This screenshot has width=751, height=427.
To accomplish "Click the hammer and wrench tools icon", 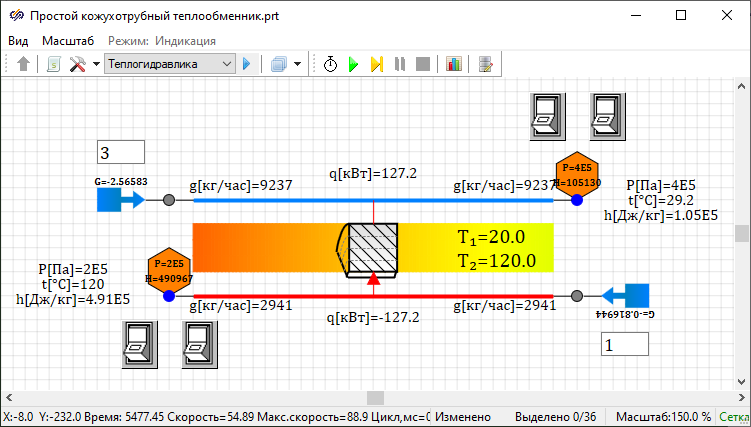I will click(x=77, y=64).
